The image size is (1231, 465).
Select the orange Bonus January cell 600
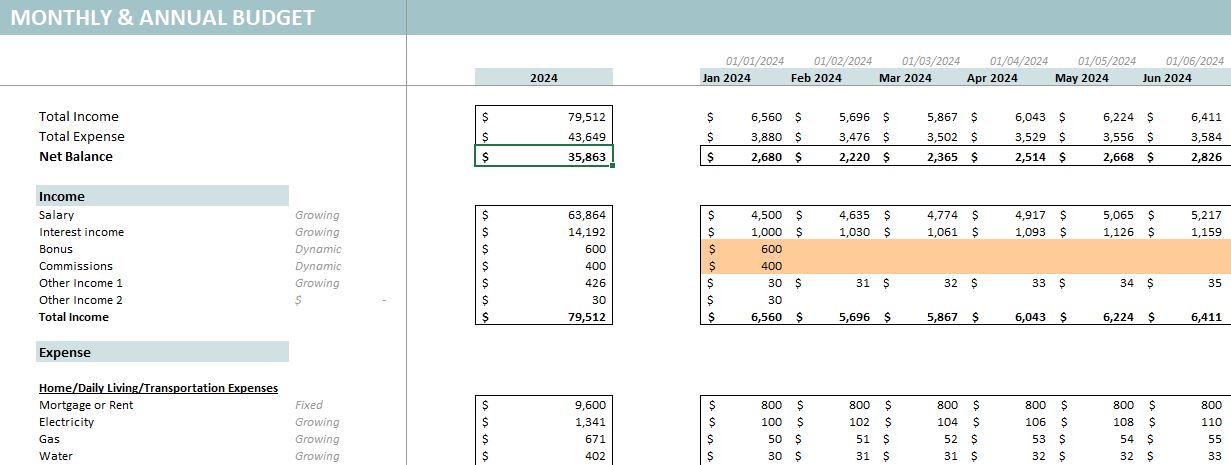pyautogui.click(x=746, y=249)
